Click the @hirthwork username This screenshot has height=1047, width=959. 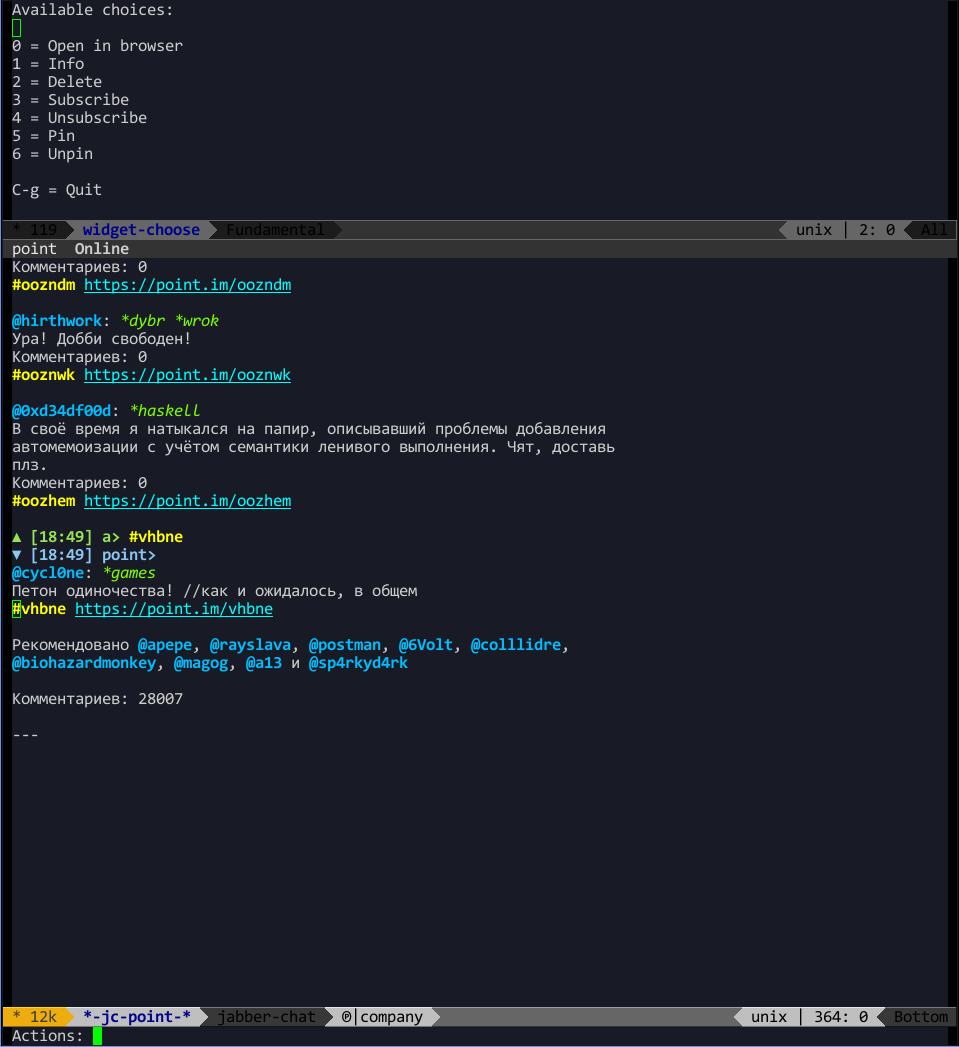[57, 321]
